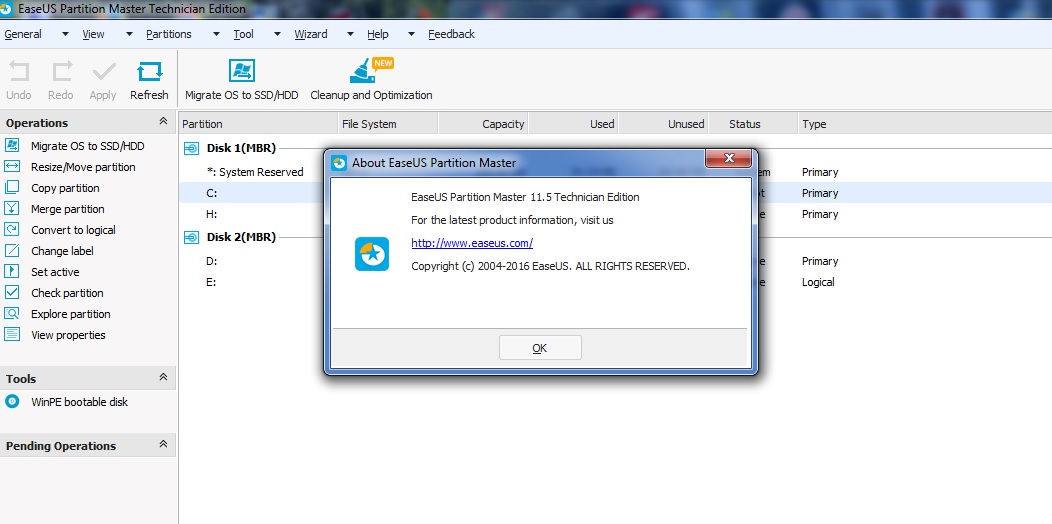Open the Partitions menu
The width and height of the screenshot is (1052, 524).
(168, 34)
